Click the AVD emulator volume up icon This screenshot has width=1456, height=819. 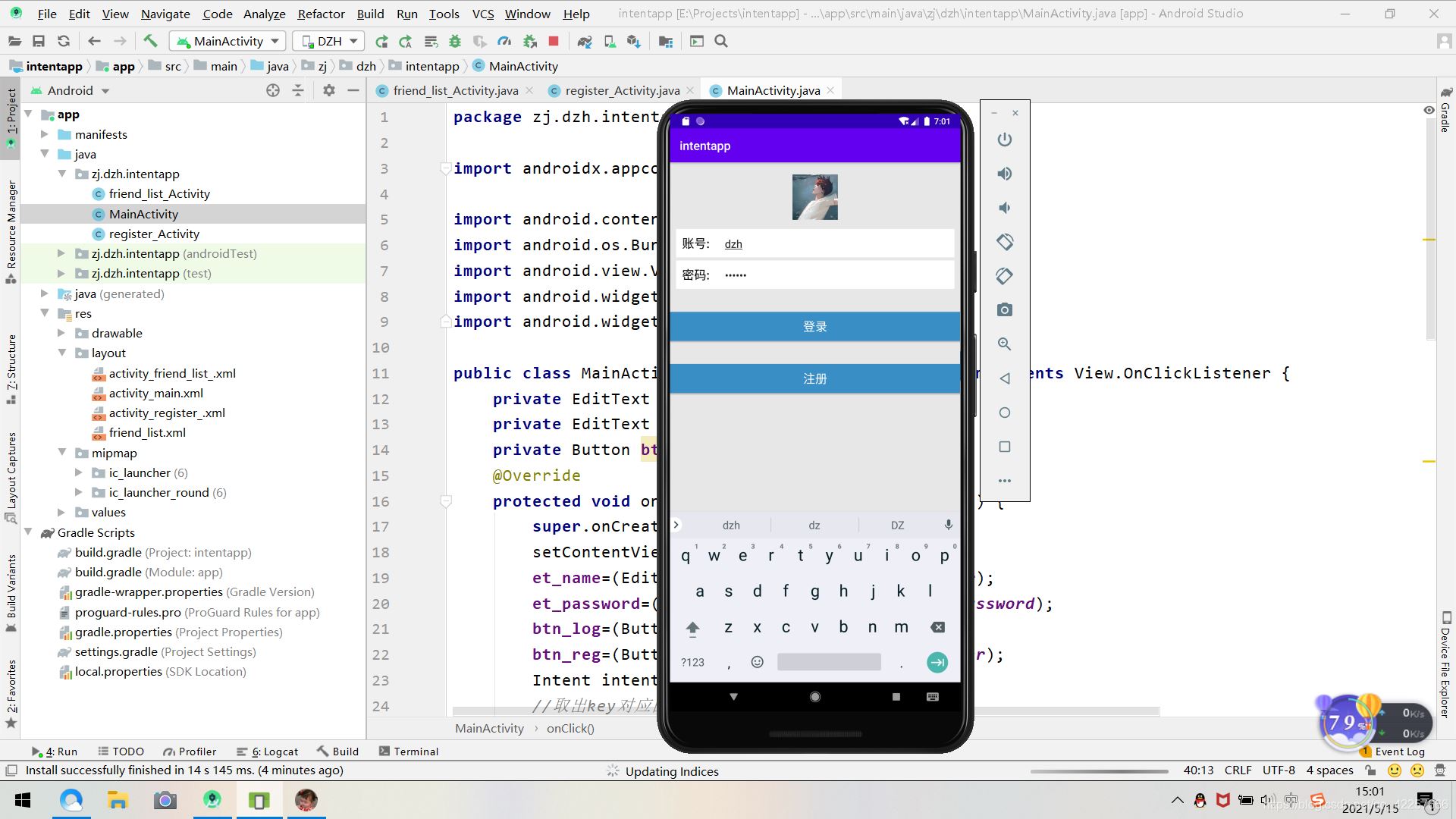tap(1004, 173)
